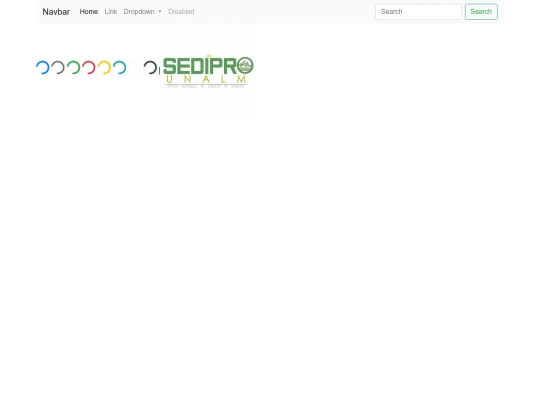Click the dark black loading spinner
The width and height of the screenshot is (540, 405).
coord(150,68)
